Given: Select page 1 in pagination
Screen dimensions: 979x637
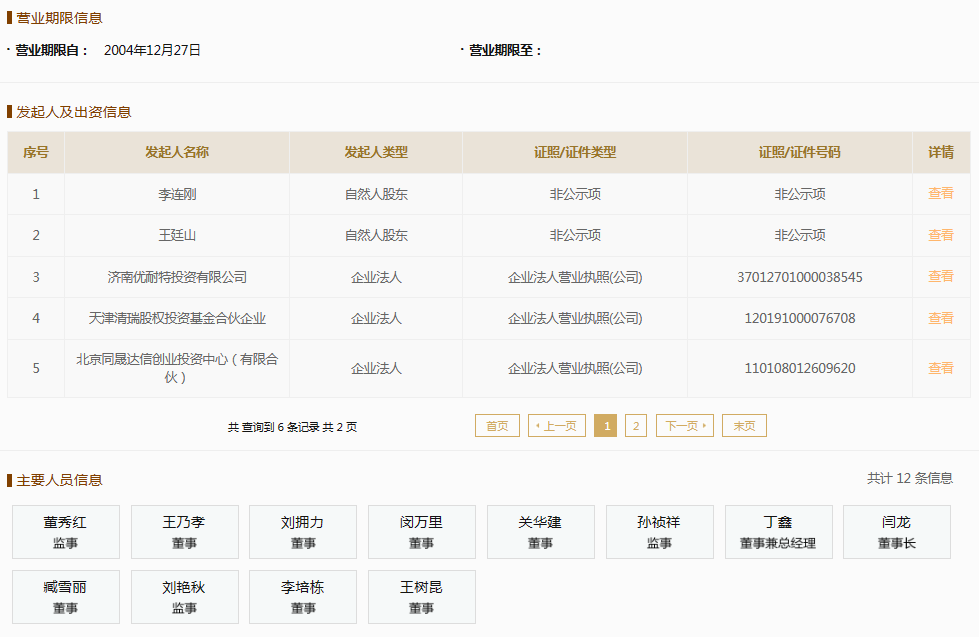Looking at the screenshot, I should tap(605, 426).
